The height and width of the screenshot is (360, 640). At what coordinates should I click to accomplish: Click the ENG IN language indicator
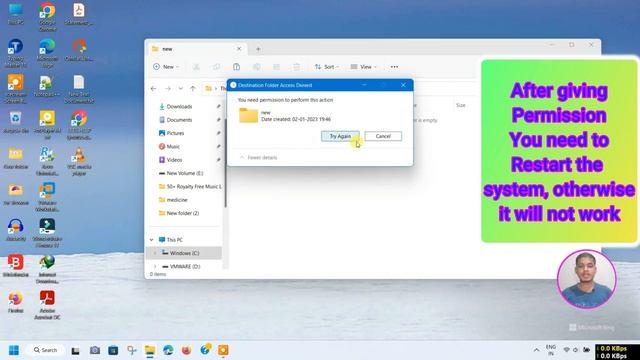pos(551,350)
